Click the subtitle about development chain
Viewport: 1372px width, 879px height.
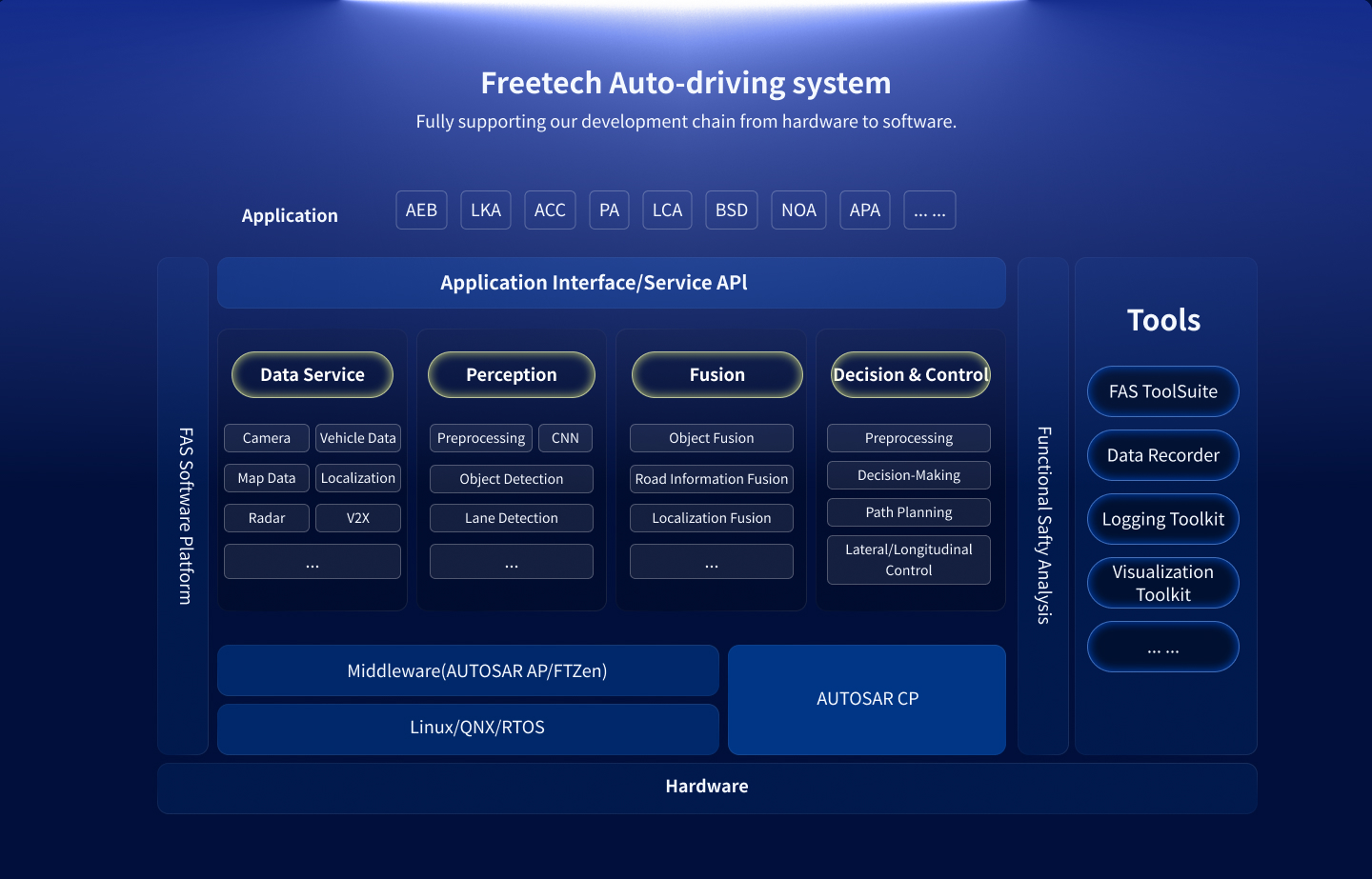tap(686, 122)
